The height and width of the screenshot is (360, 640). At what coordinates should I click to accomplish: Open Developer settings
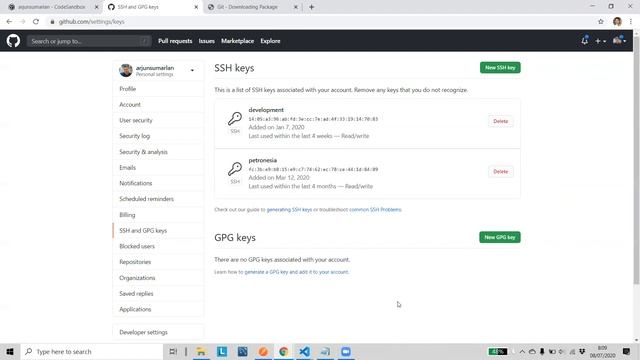pos(158,332)
